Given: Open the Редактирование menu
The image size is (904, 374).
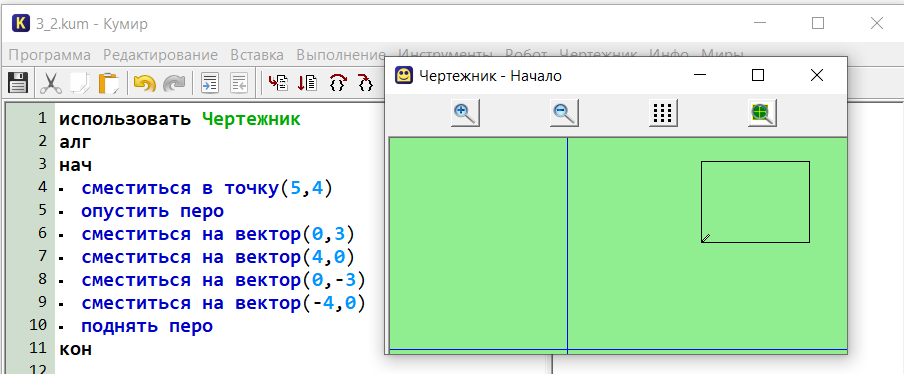Looking at the screenshot, I should [x=160, y=55].
